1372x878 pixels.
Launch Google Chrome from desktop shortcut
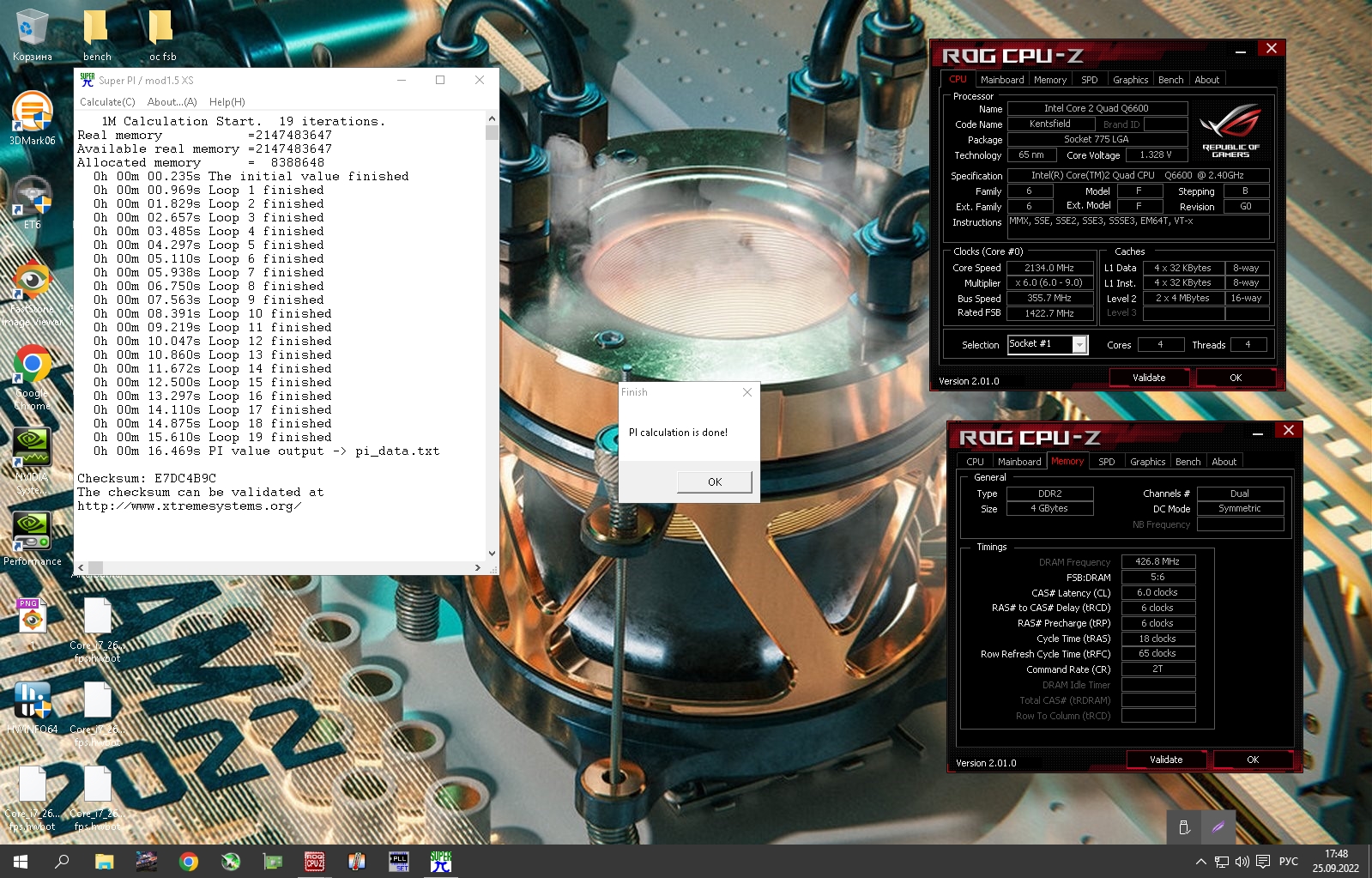click(32, 376)
